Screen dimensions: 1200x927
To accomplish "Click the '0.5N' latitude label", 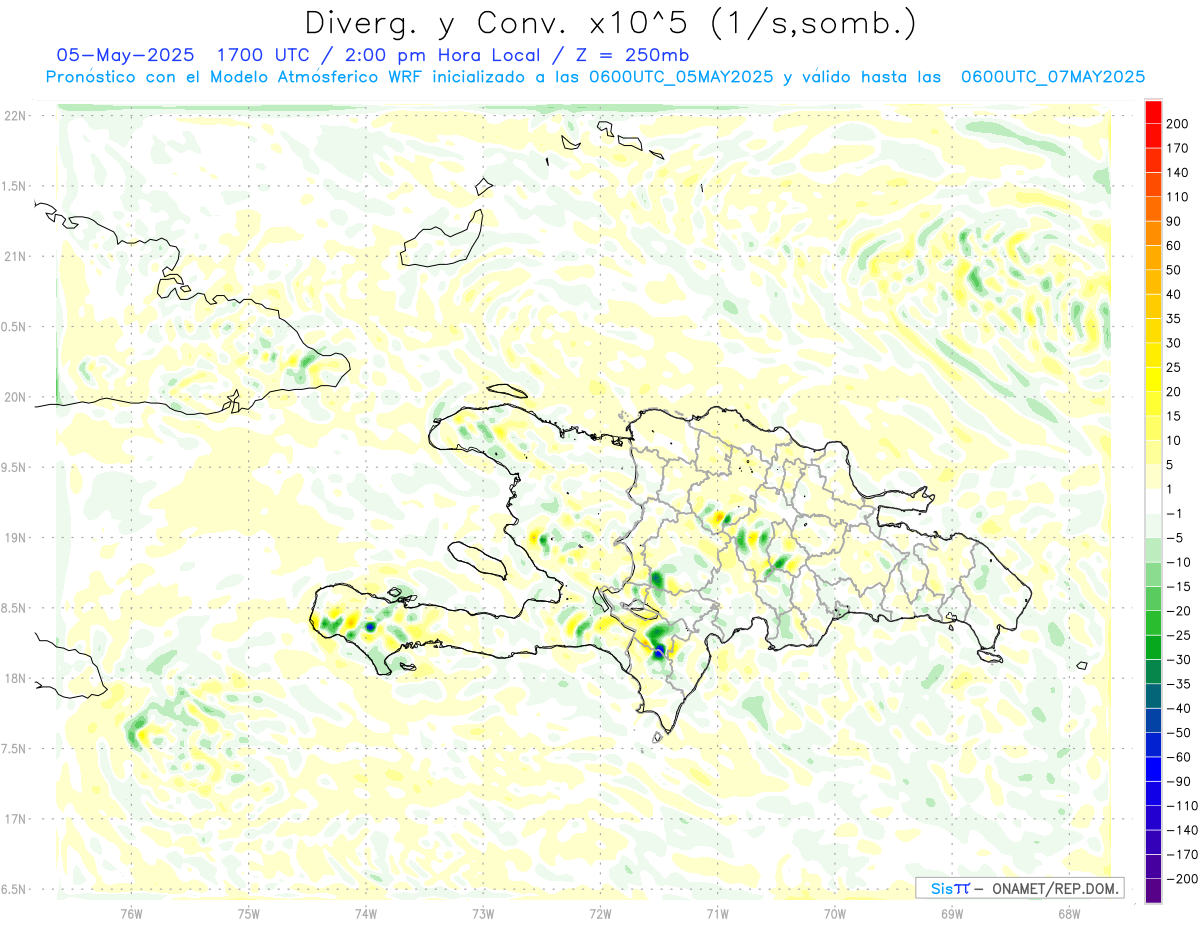I will click(x=14, y=326).
